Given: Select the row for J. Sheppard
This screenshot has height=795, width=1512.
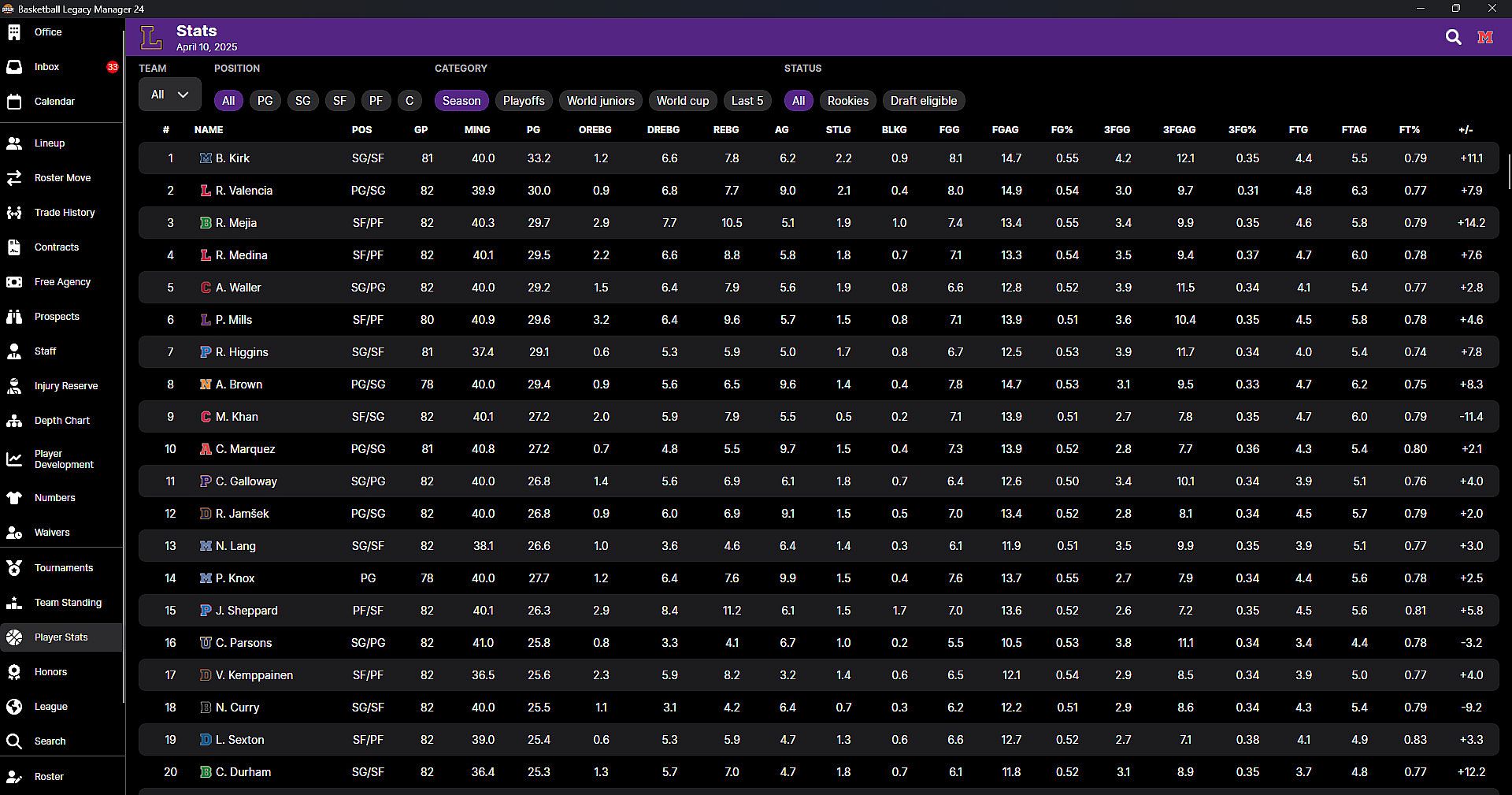Looking at the screenshot, I should point(819,611).
